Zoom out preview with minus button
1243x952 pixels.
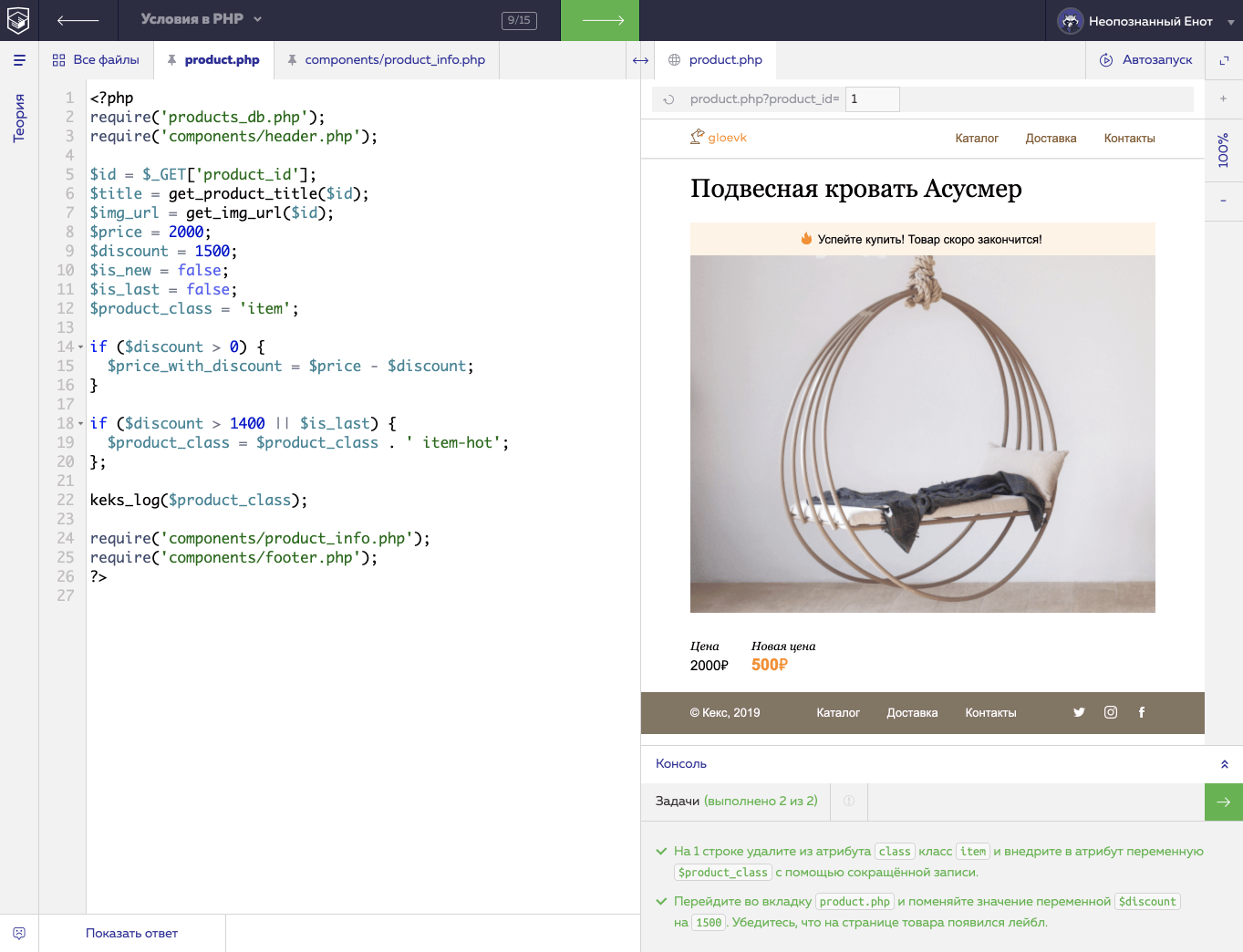click(1224, 201)
